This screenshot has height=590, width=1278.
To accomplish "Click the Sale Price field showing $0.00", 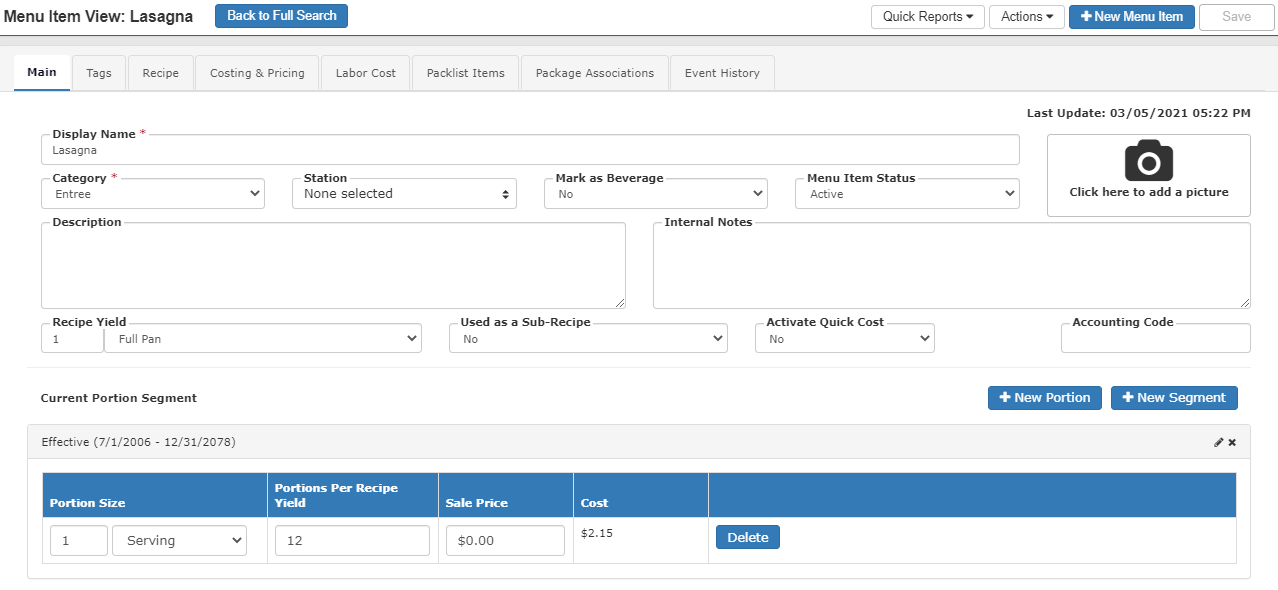I will (x=505, y=541).
